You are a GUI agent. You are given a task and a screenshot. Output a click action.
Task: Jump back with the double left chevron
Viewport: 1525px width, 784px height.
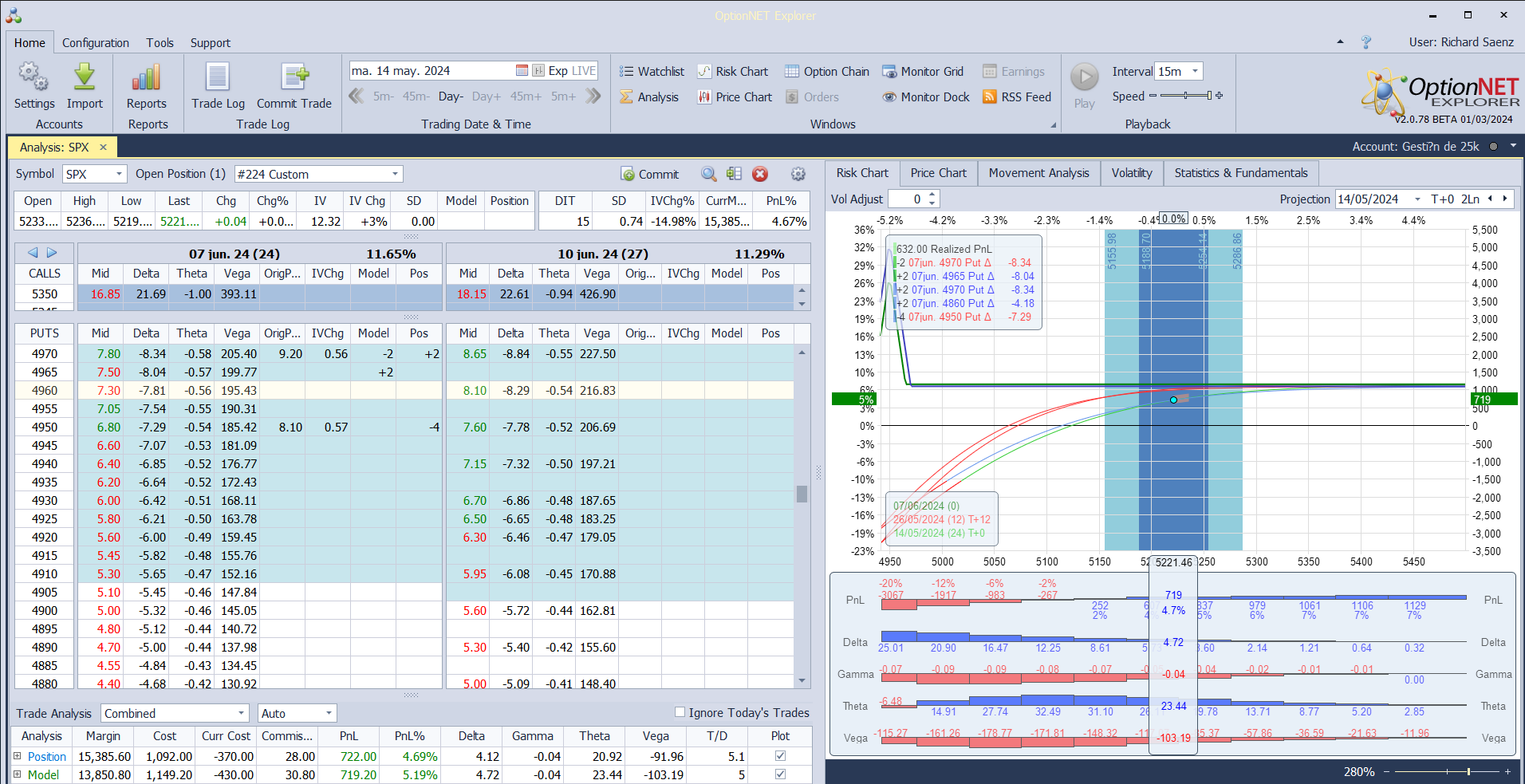coord(356,97)
